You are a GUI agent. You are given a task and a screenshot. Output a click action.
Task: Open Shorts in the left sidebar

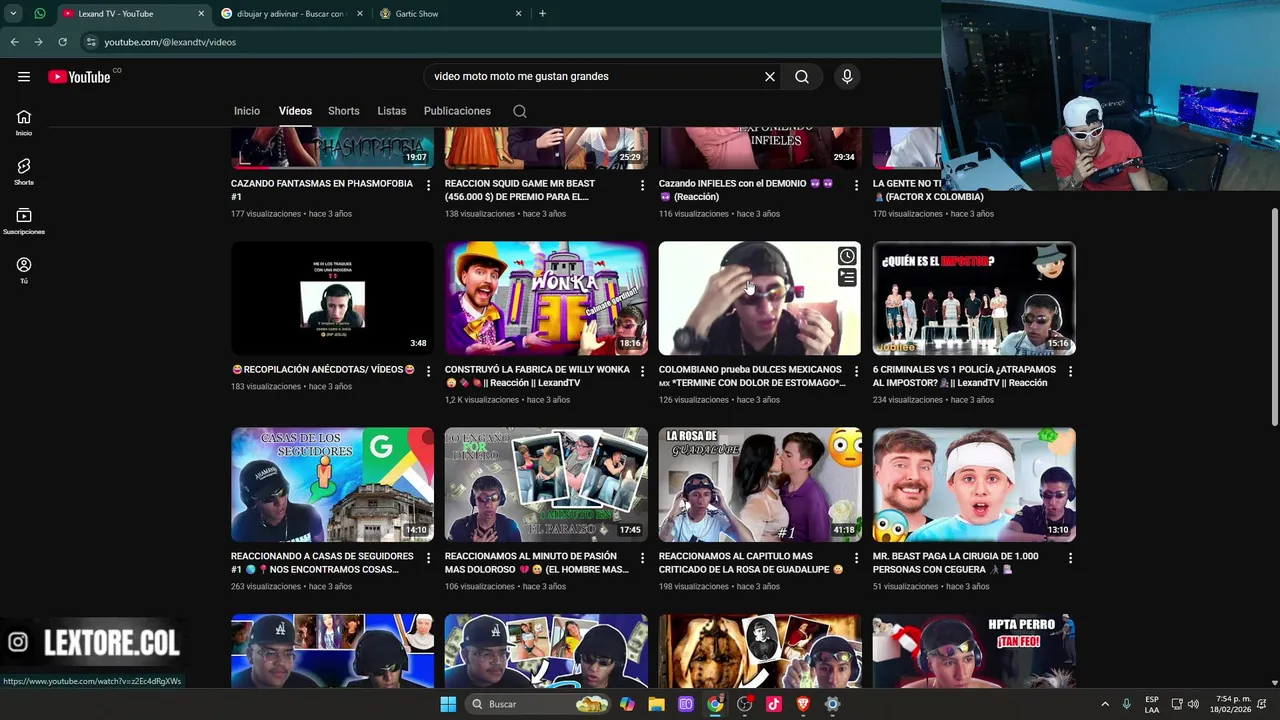coord(24,172)
